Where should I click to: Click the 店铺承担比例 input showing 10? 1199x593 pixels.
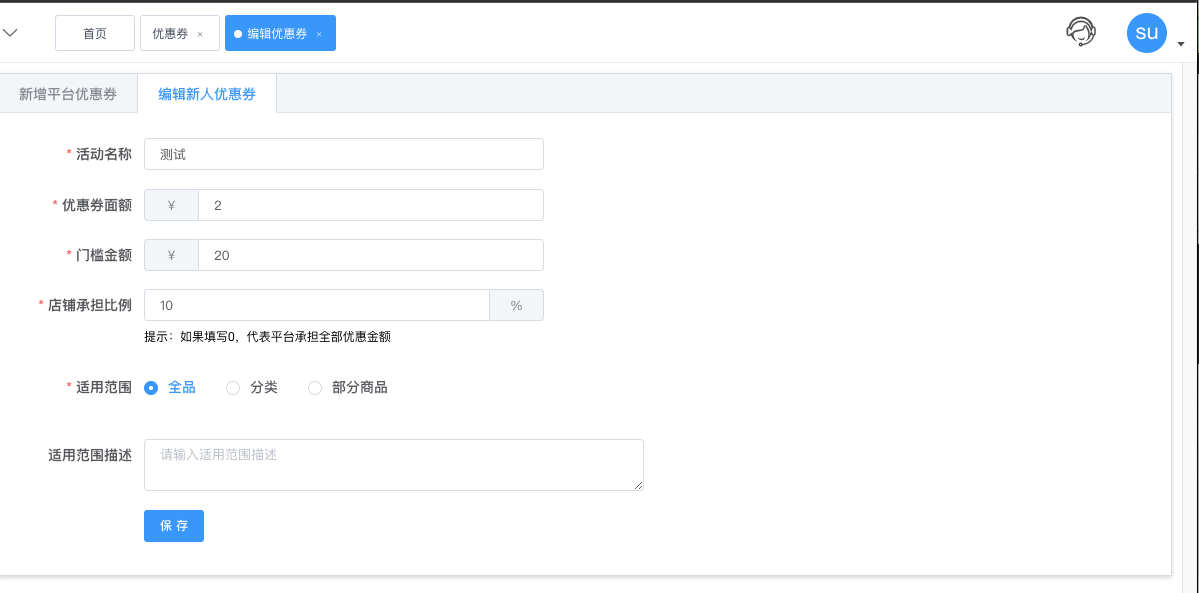point(317,305)
